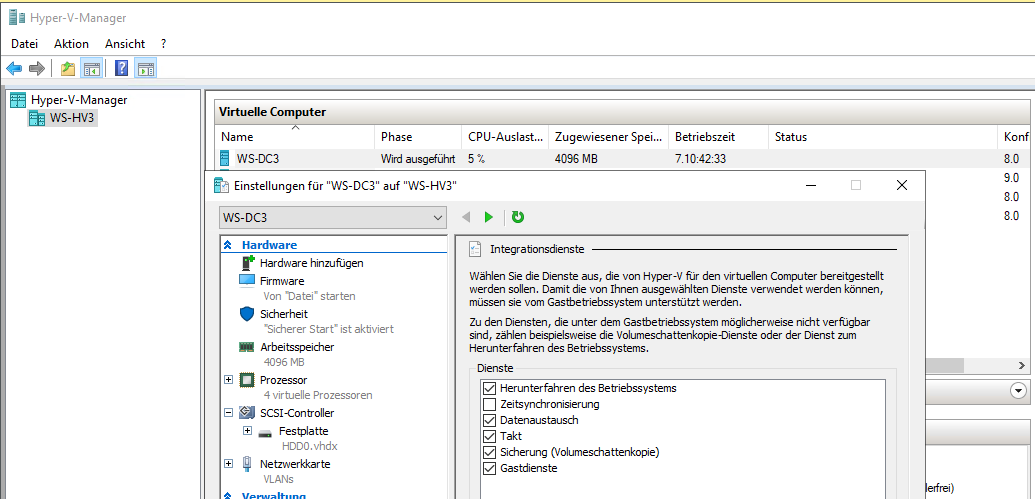
Task: Select the SCSI-Controller entry
Action: (x=297, y=413)
